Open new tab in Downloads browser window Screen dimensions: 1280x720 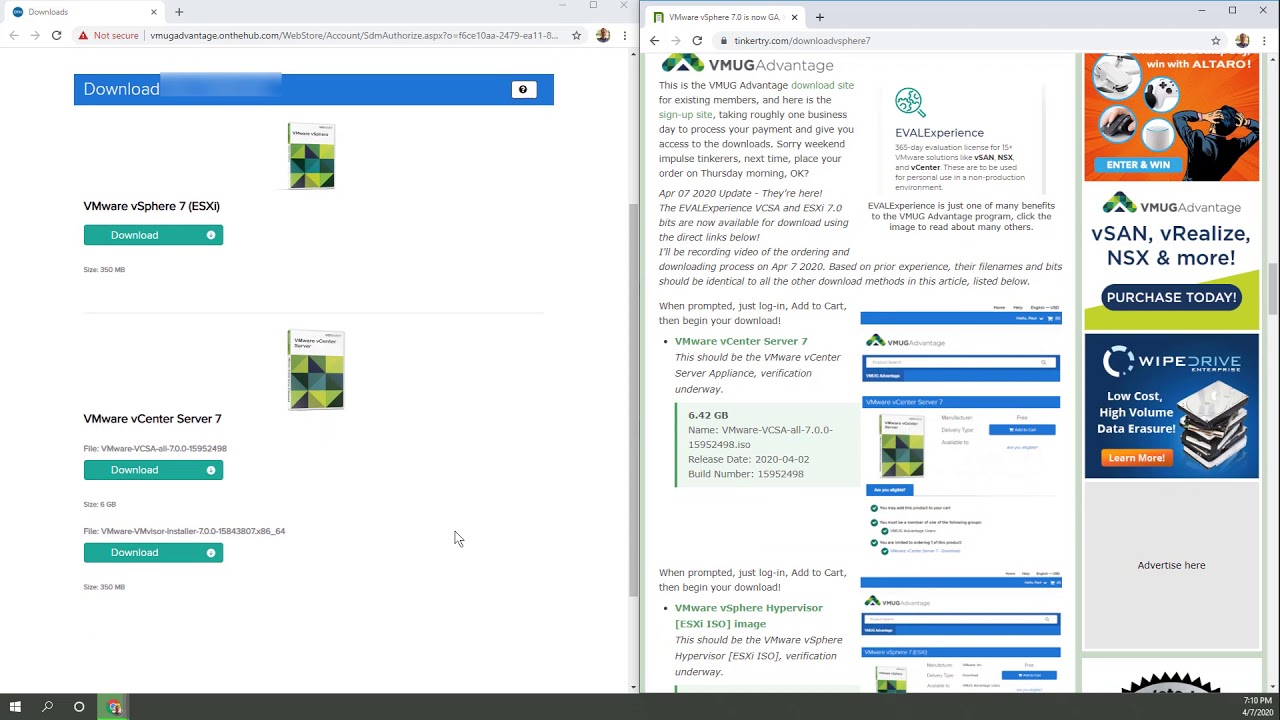tap(179, 12)
